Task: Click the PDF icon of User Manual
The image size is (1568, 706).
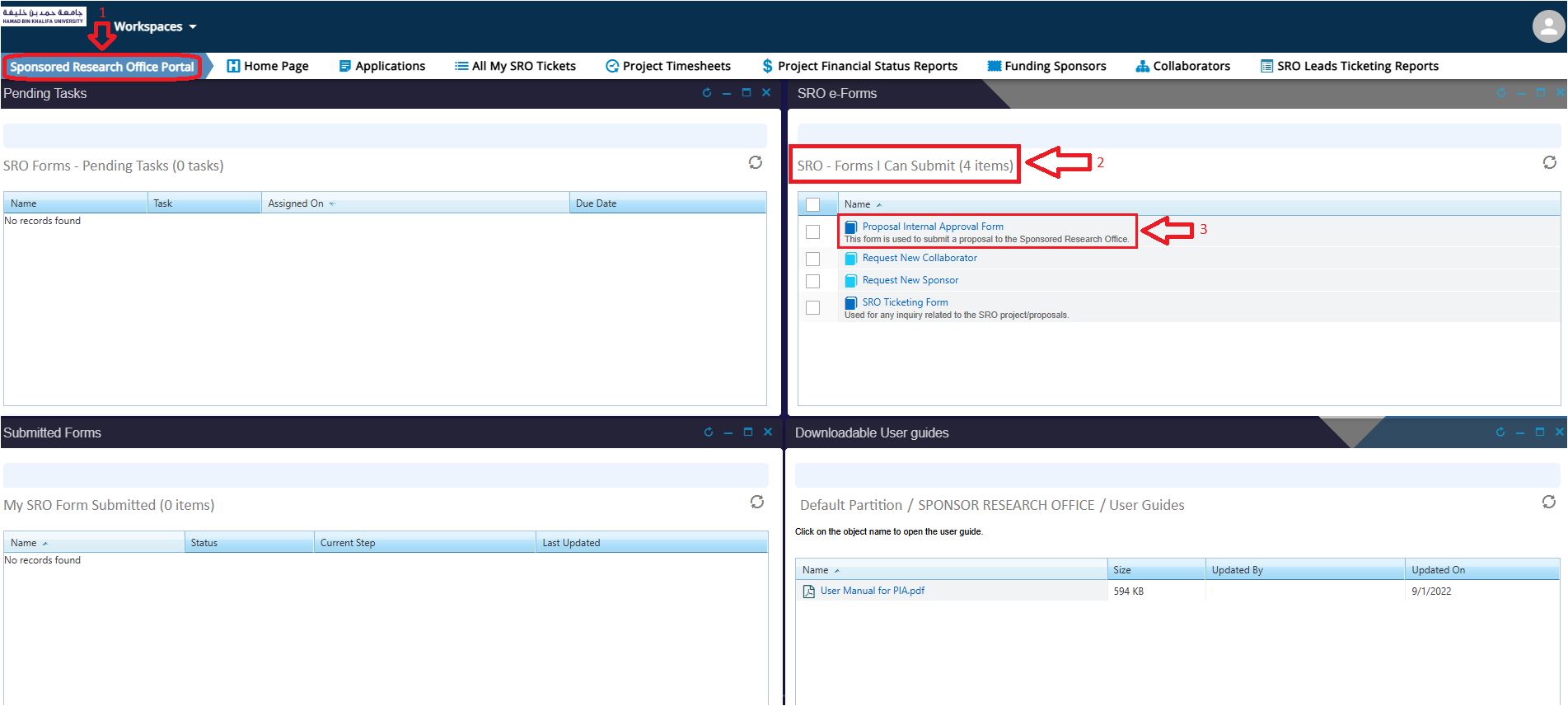Action: 808,591
